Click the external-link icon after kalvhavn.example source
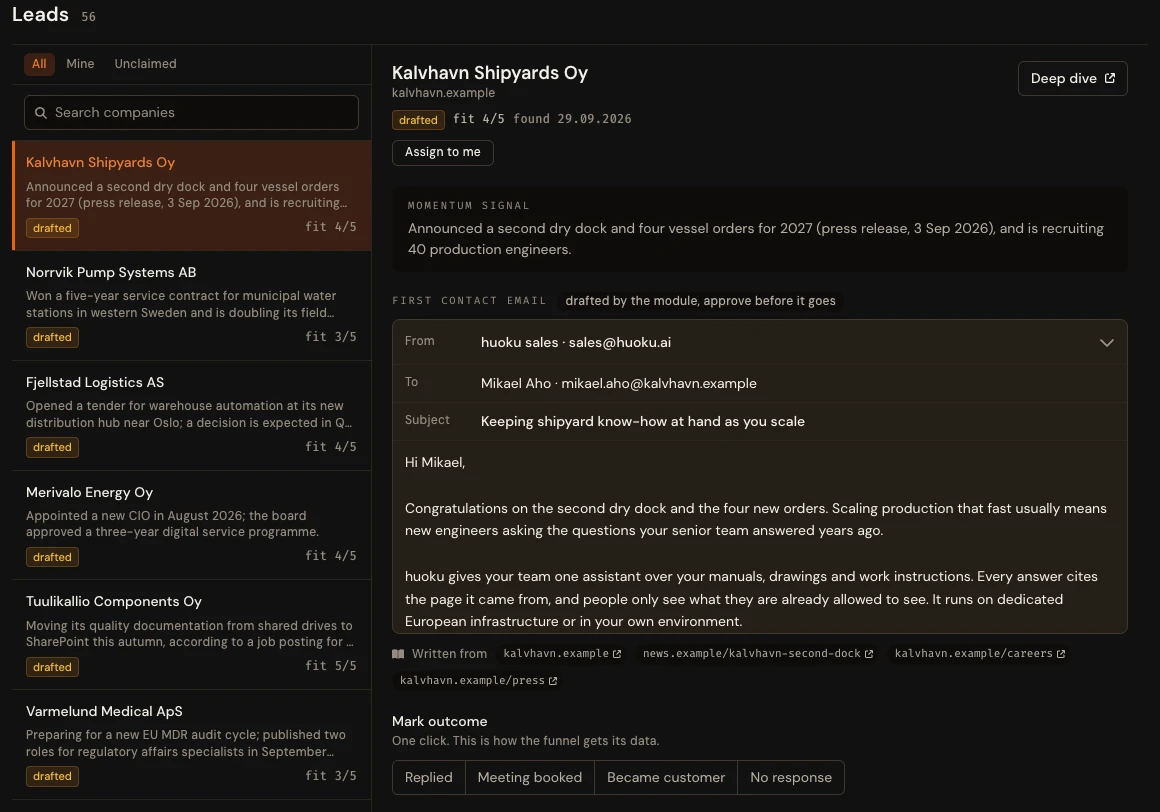 [x=617, y=654]
